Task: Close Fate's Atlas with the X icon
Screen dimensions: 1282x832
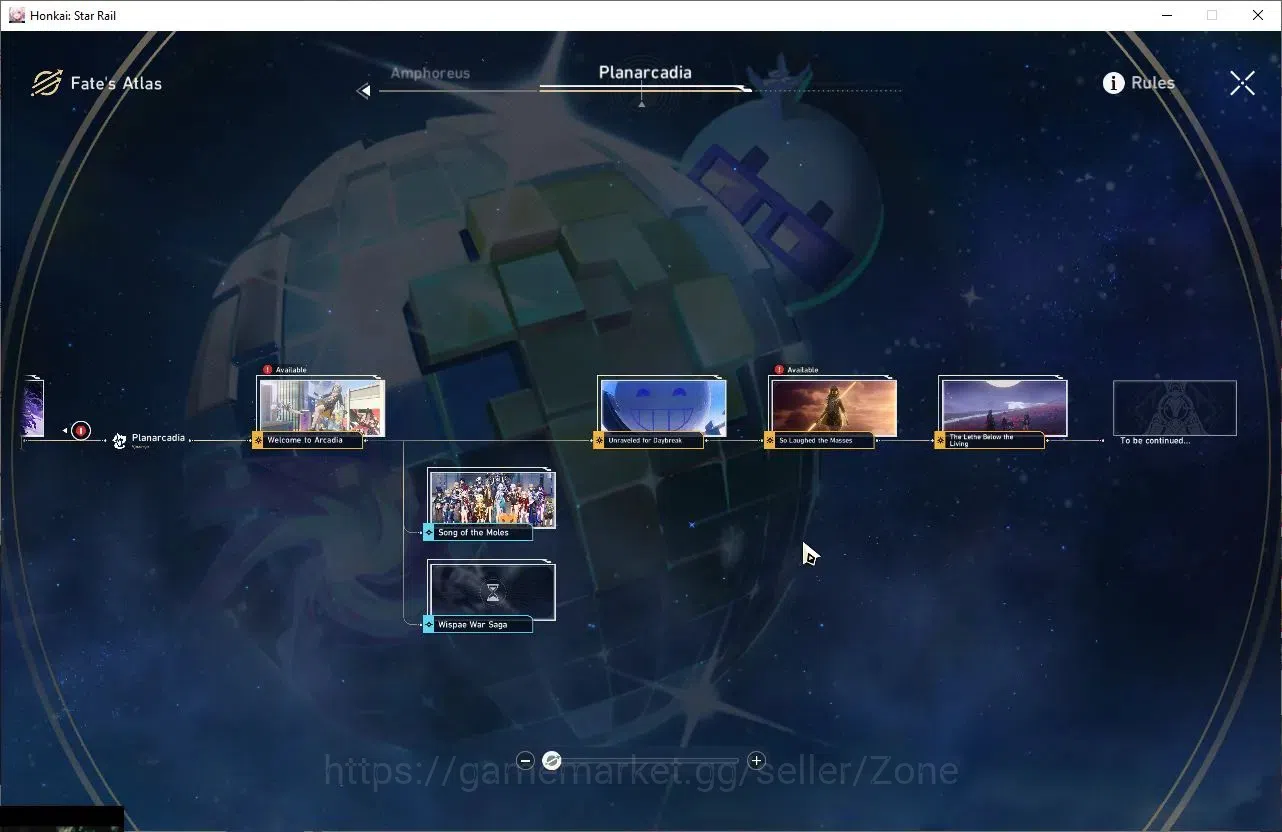Action: (x=1242, y=83)
